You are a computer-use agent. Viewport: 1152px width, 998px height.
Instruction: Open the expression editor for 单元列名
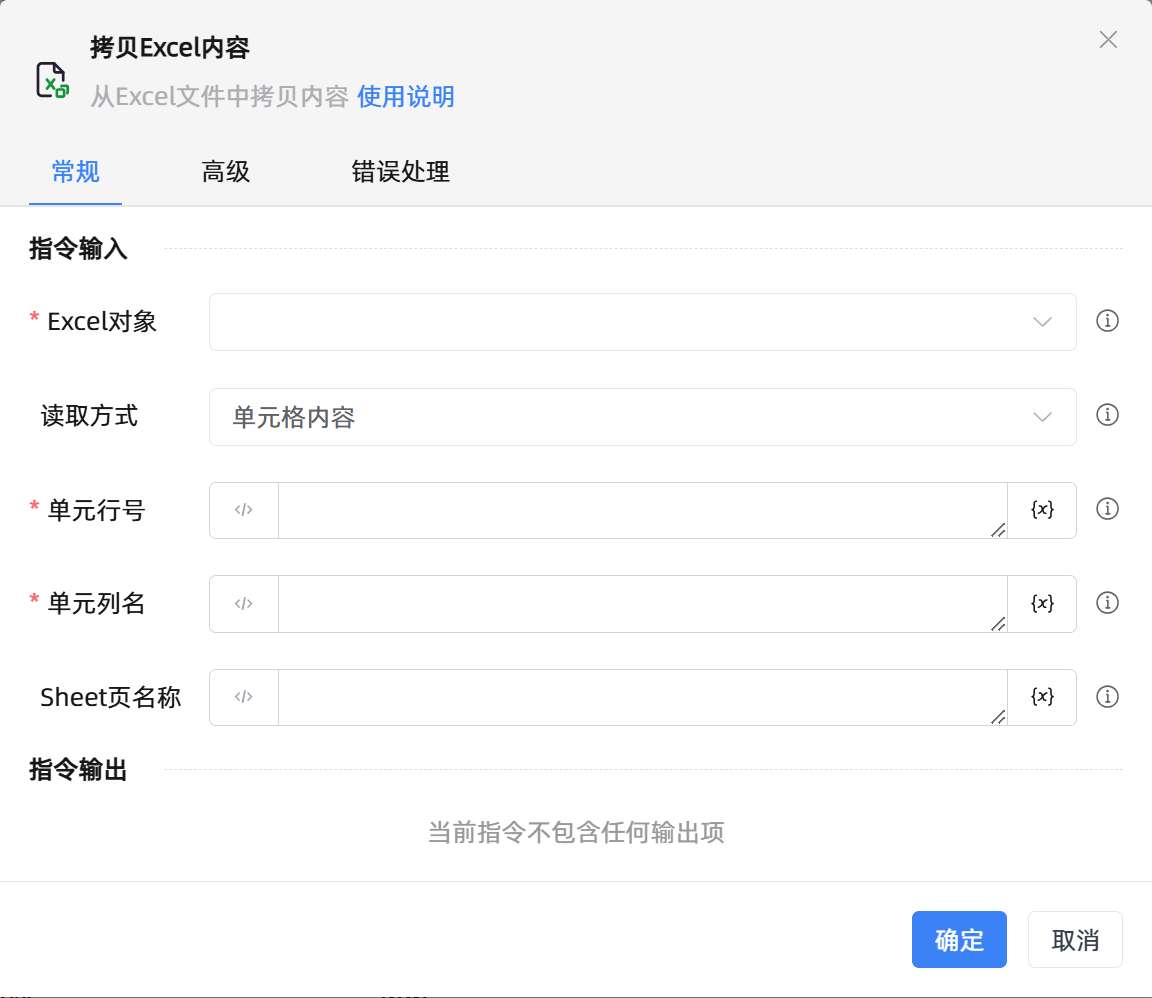tap(243, 603)
